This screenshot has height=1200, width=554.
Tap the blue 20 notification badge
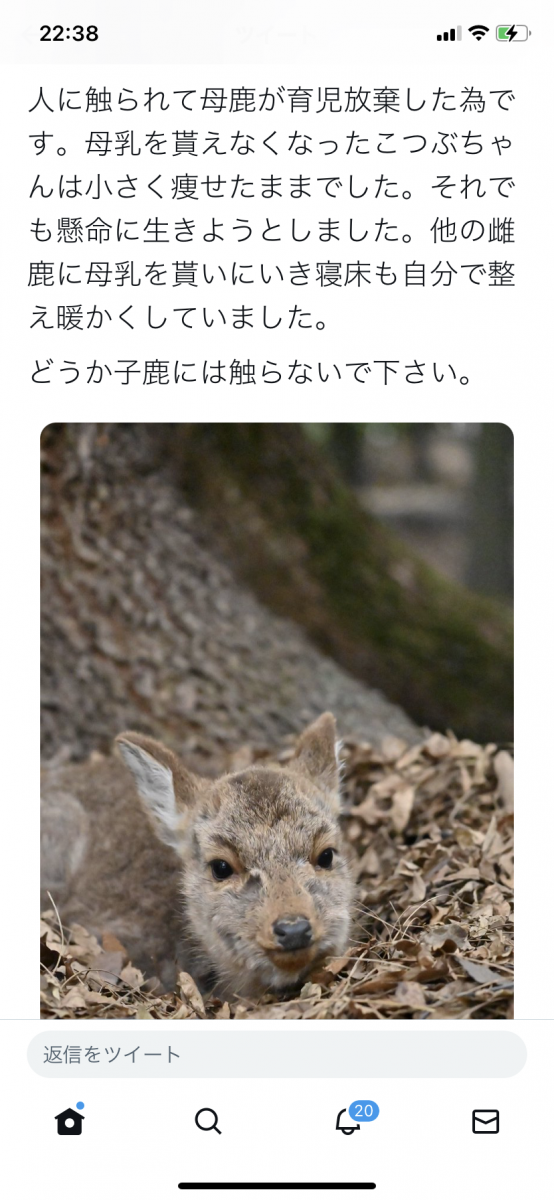[364, 1110]
